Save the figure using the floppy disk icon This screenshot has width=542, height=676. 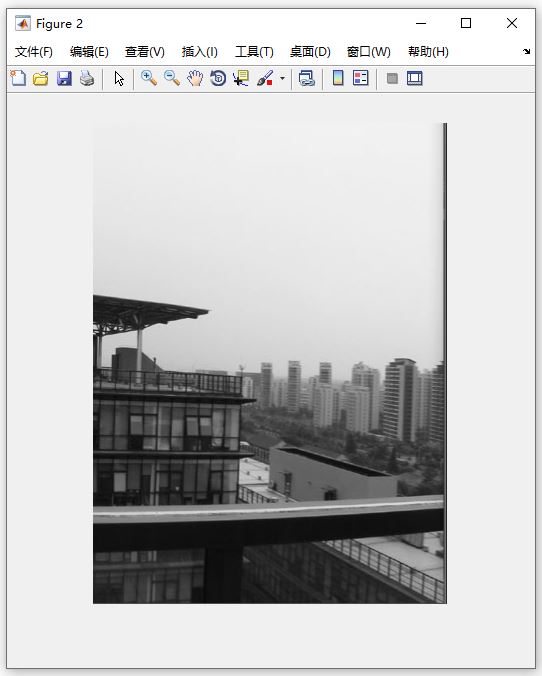(64, 78)
